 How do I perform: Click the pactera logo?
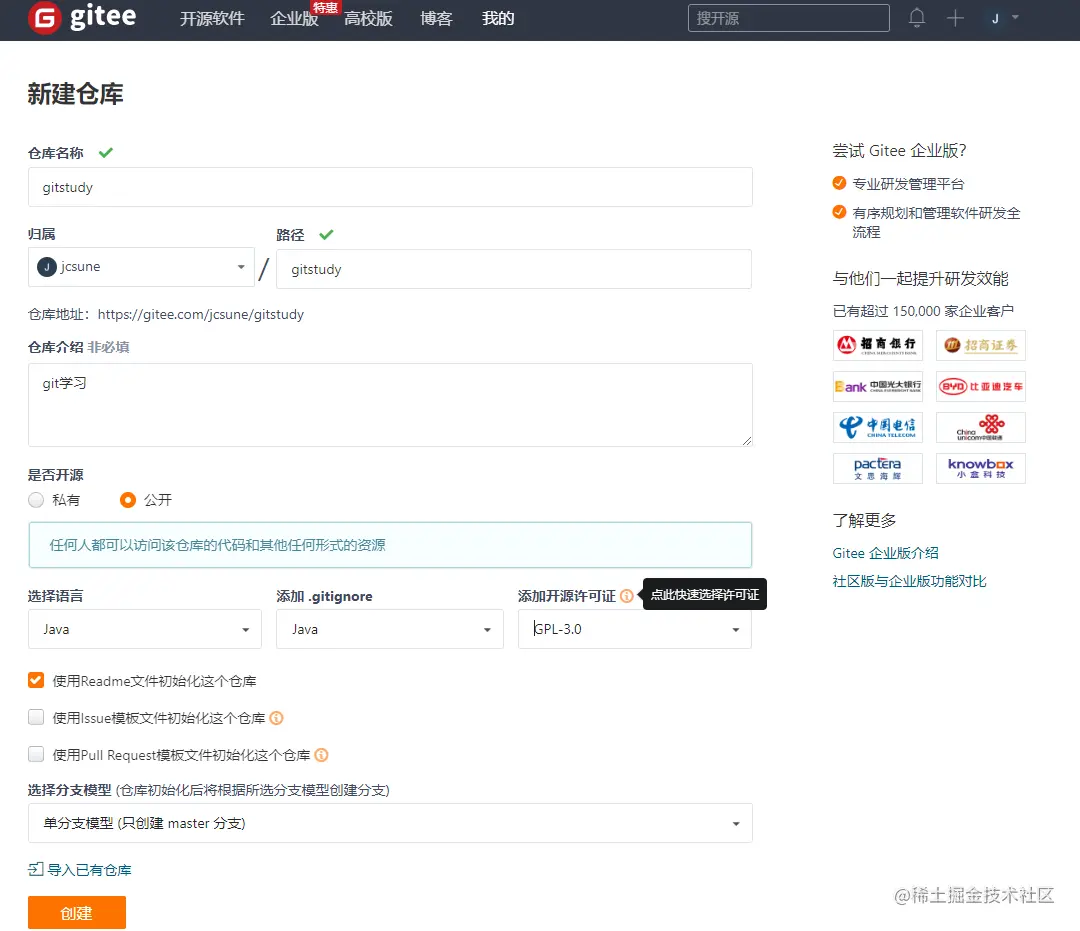878,468
